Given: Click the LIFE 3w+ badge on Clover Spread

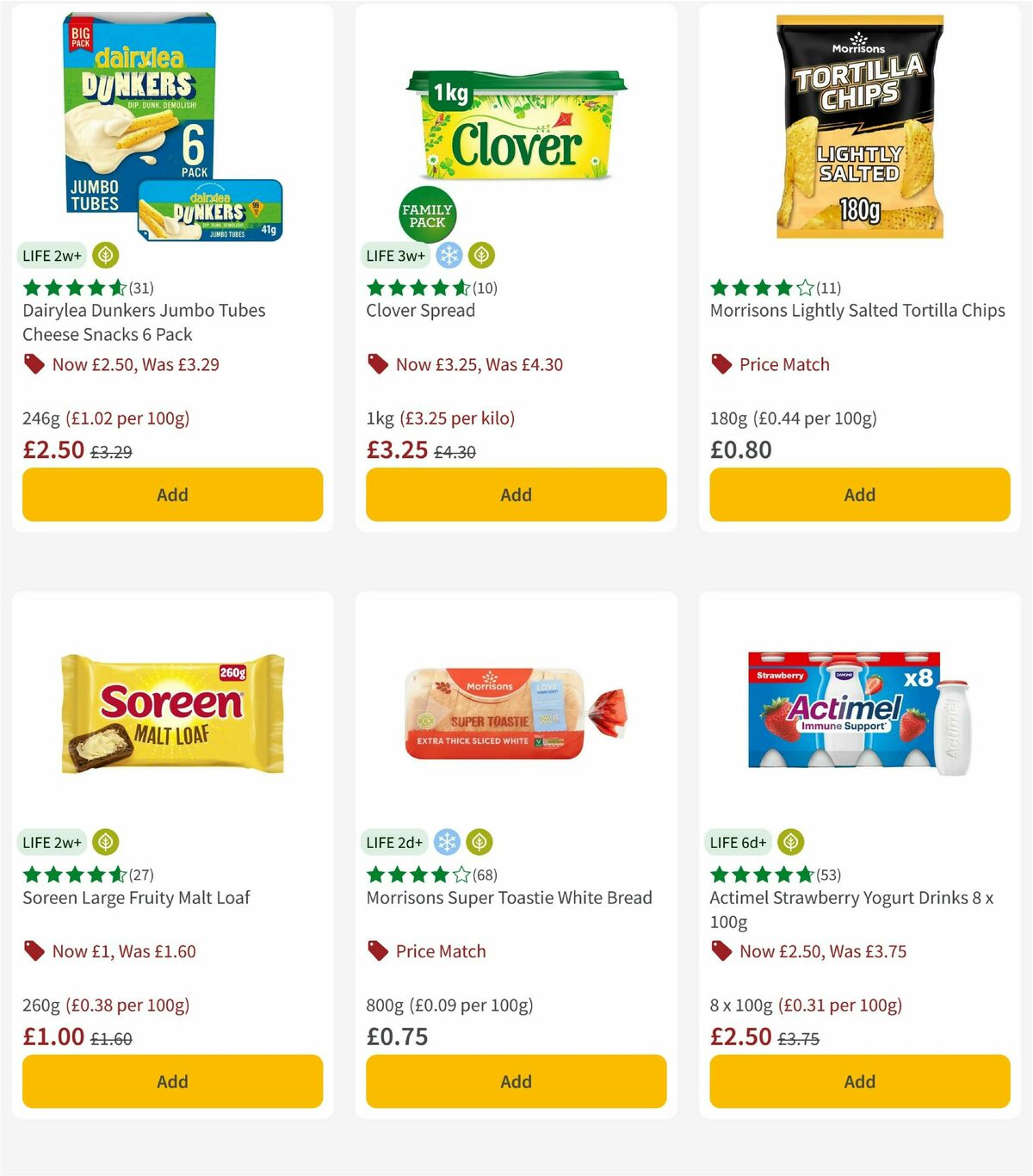Looking at the screenshot, I should coord(395,255).
